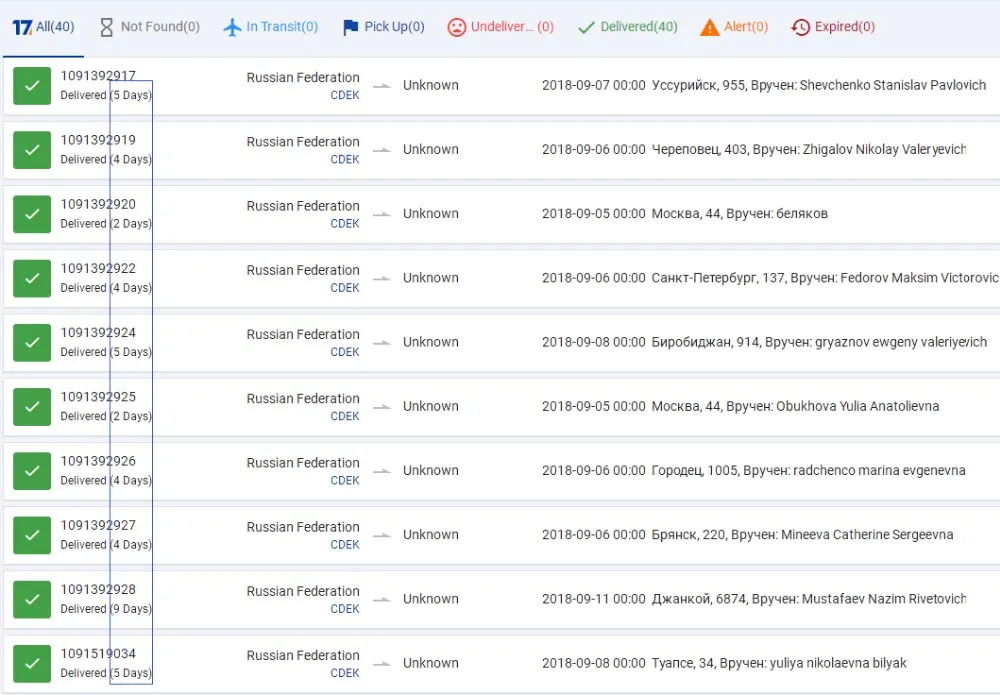Select tracking number 1091392927
The width and height of the screenshot is (1000, 695).
tap(98, 525)
